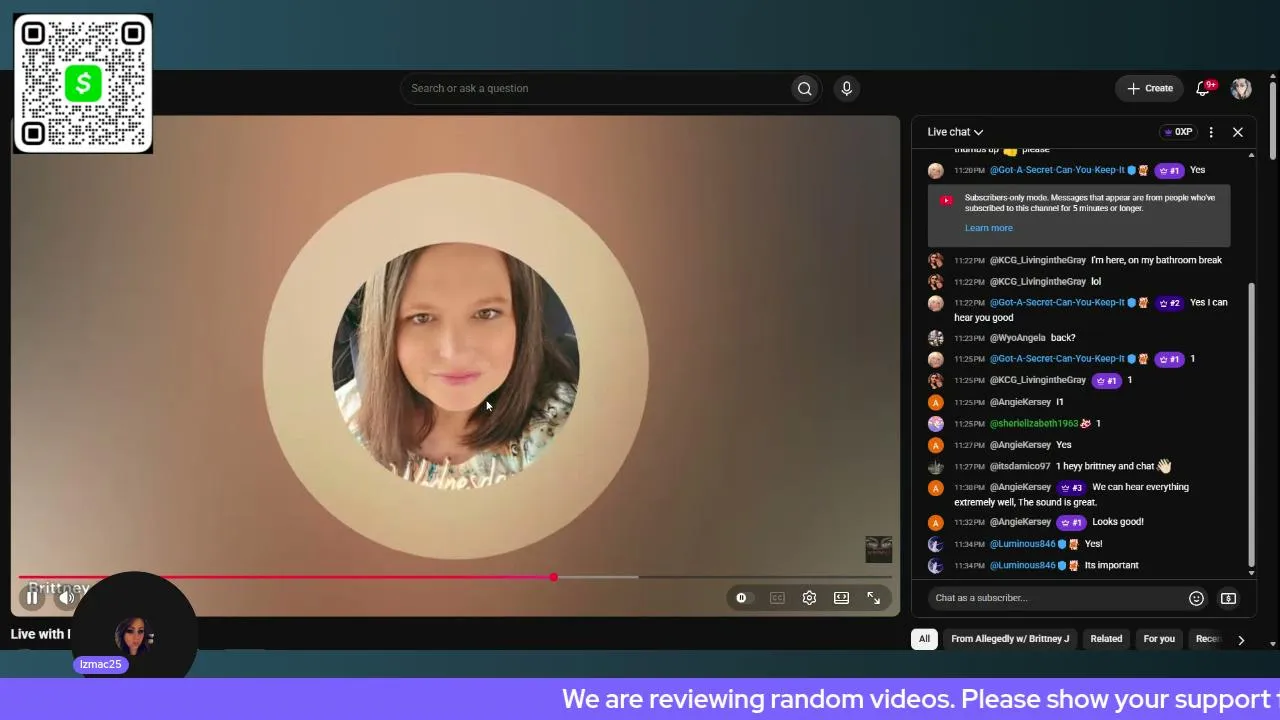Screen dimensions: 1280x720
Task: Mute the video using the speaker icon
Action: coord(66,598)
